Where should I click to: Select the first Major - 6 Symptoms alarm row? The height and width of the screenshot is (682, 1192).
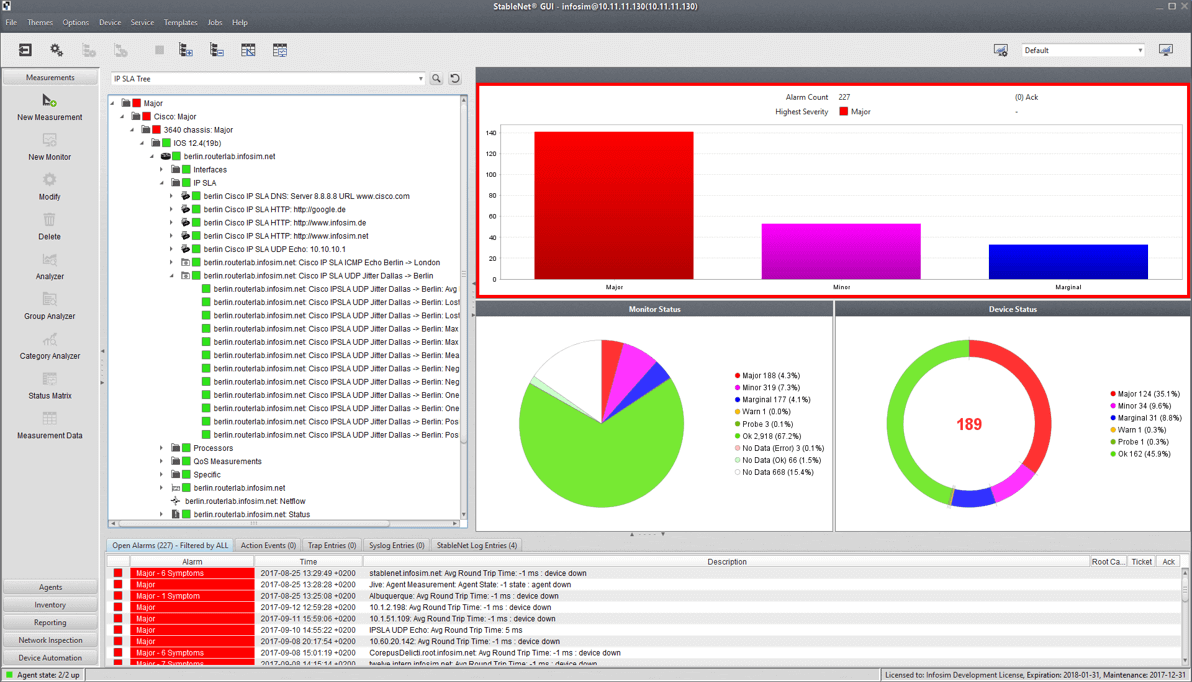click(x=190, y=574)
